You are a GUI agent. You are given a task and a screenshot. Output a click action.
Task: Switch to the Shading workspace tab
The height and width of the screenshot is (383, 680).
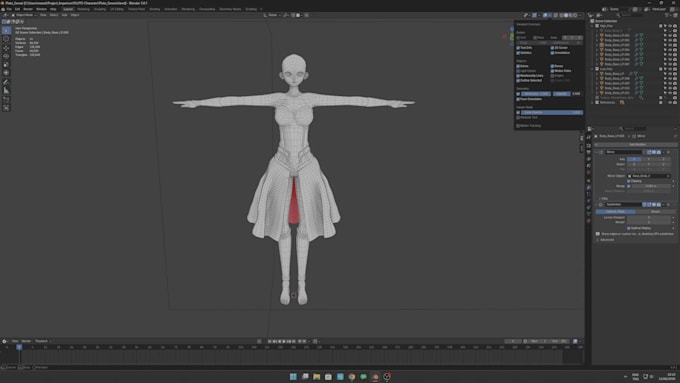click(x=154, y=9)
